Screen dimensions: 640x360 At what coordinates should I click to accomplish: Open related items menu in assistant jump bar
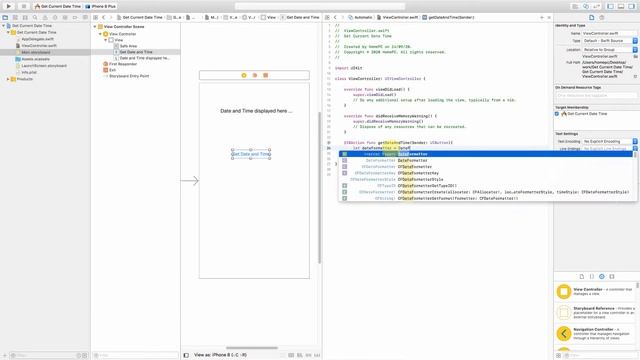coord(327,18)
